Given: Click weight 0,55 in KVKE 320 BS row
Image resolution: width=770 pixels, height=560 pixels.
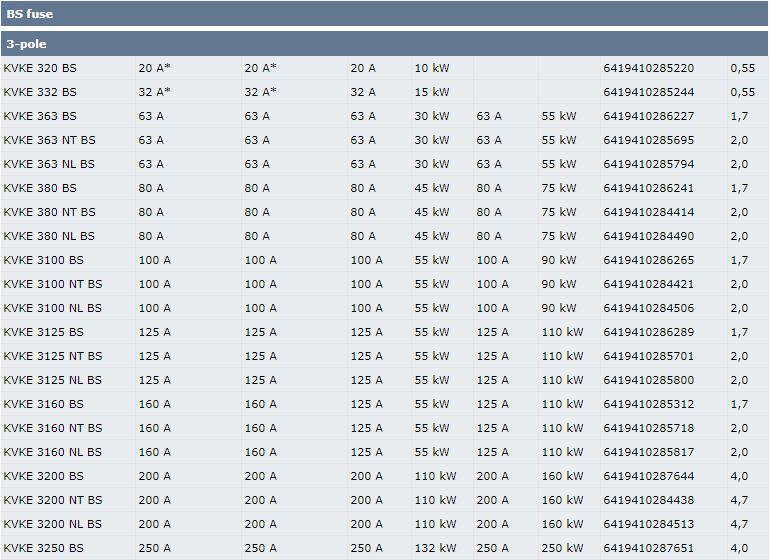Looking at the screenshot, I should click(x=742, y=68).
